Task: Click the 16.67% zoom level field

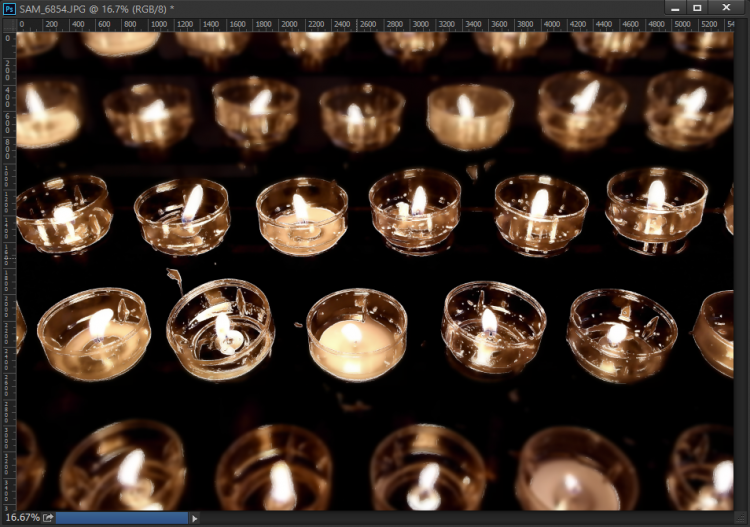Action: (x=22, y=517)
